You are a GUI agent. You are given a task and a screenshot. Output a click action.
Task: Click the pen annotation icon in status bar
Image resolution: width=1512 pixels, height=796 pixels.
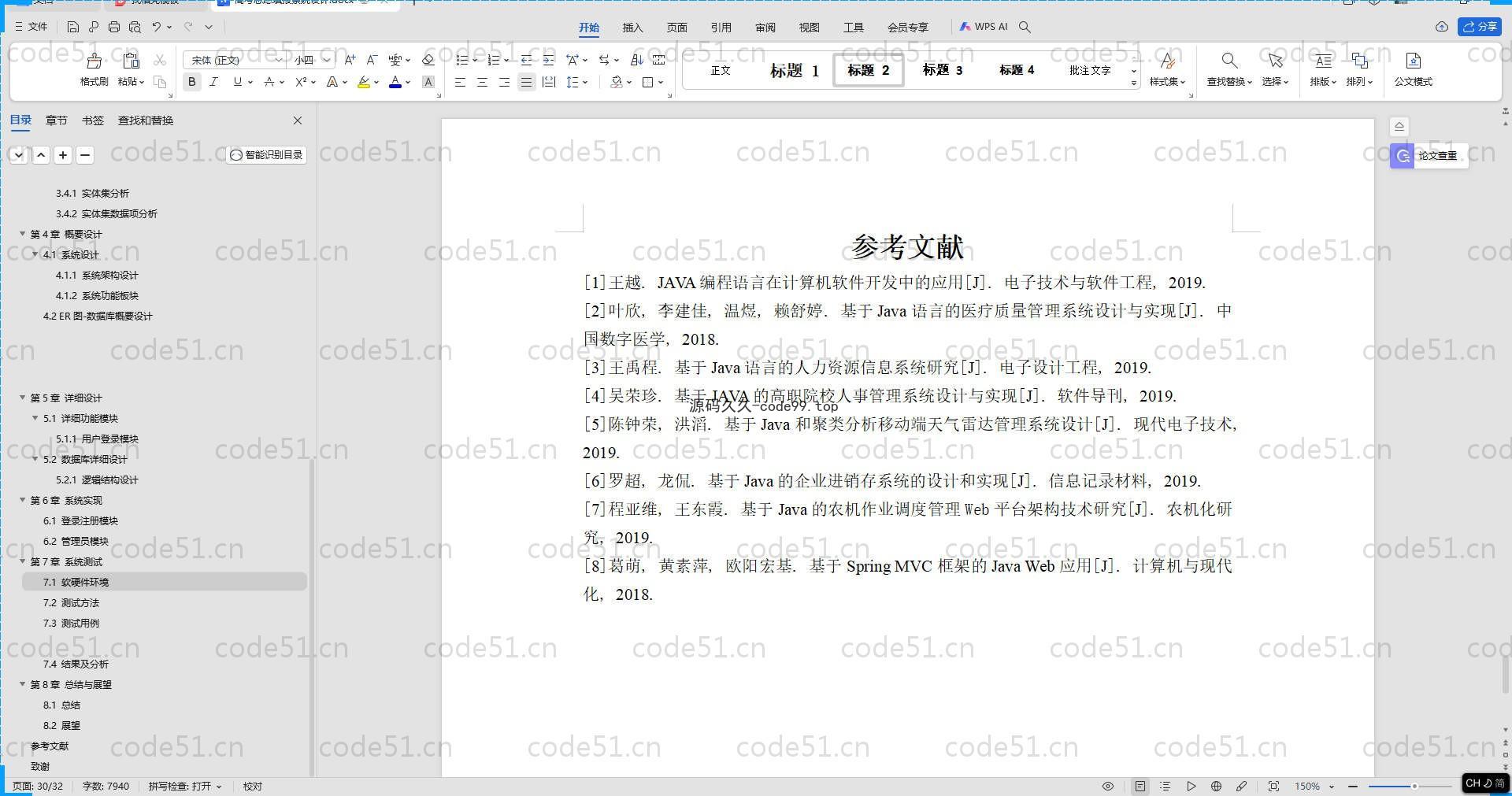coord(1242,786)
